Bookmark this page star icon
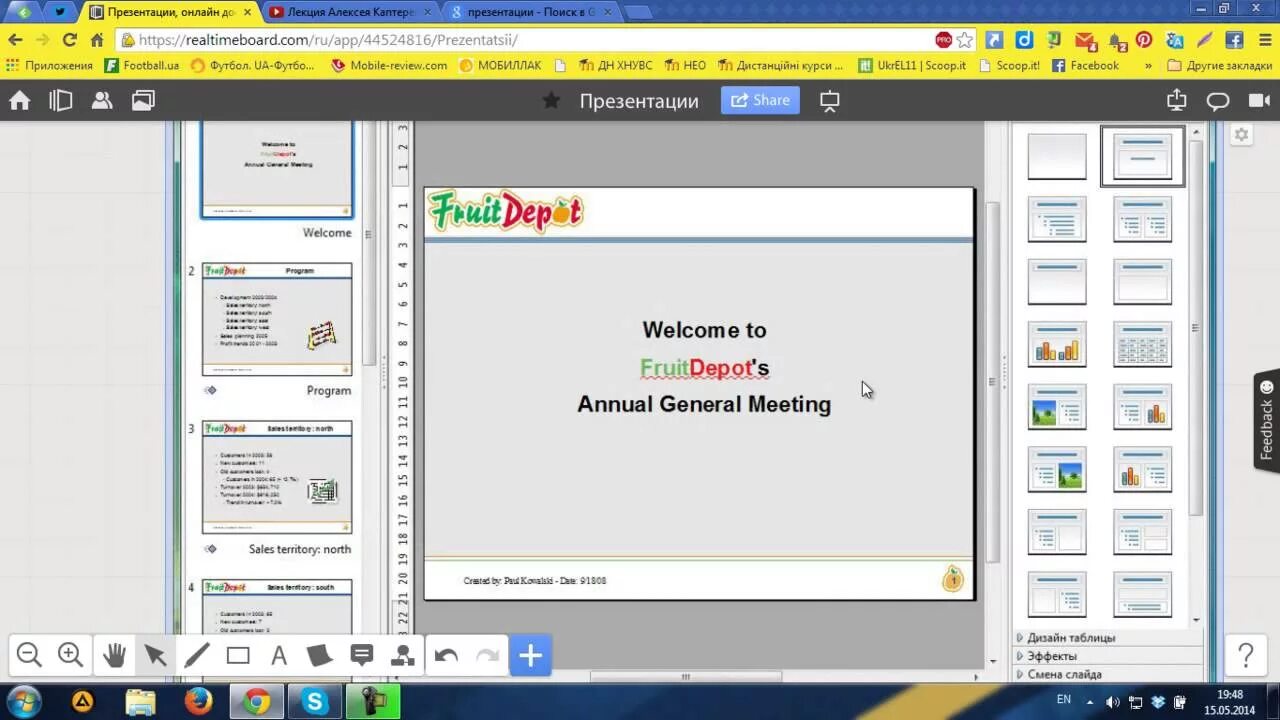This screenshot has width=1280, height=720. coord(964,40)
